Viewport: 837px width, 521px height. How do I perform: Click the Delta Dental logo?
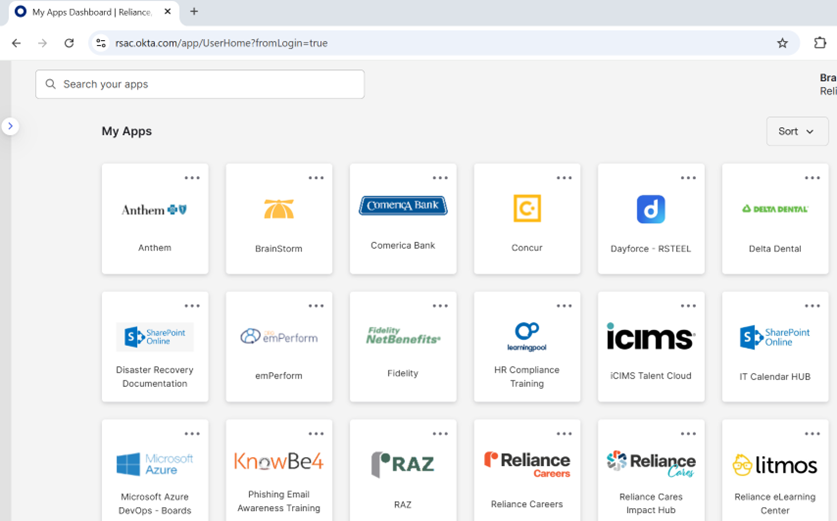(775, 209)
